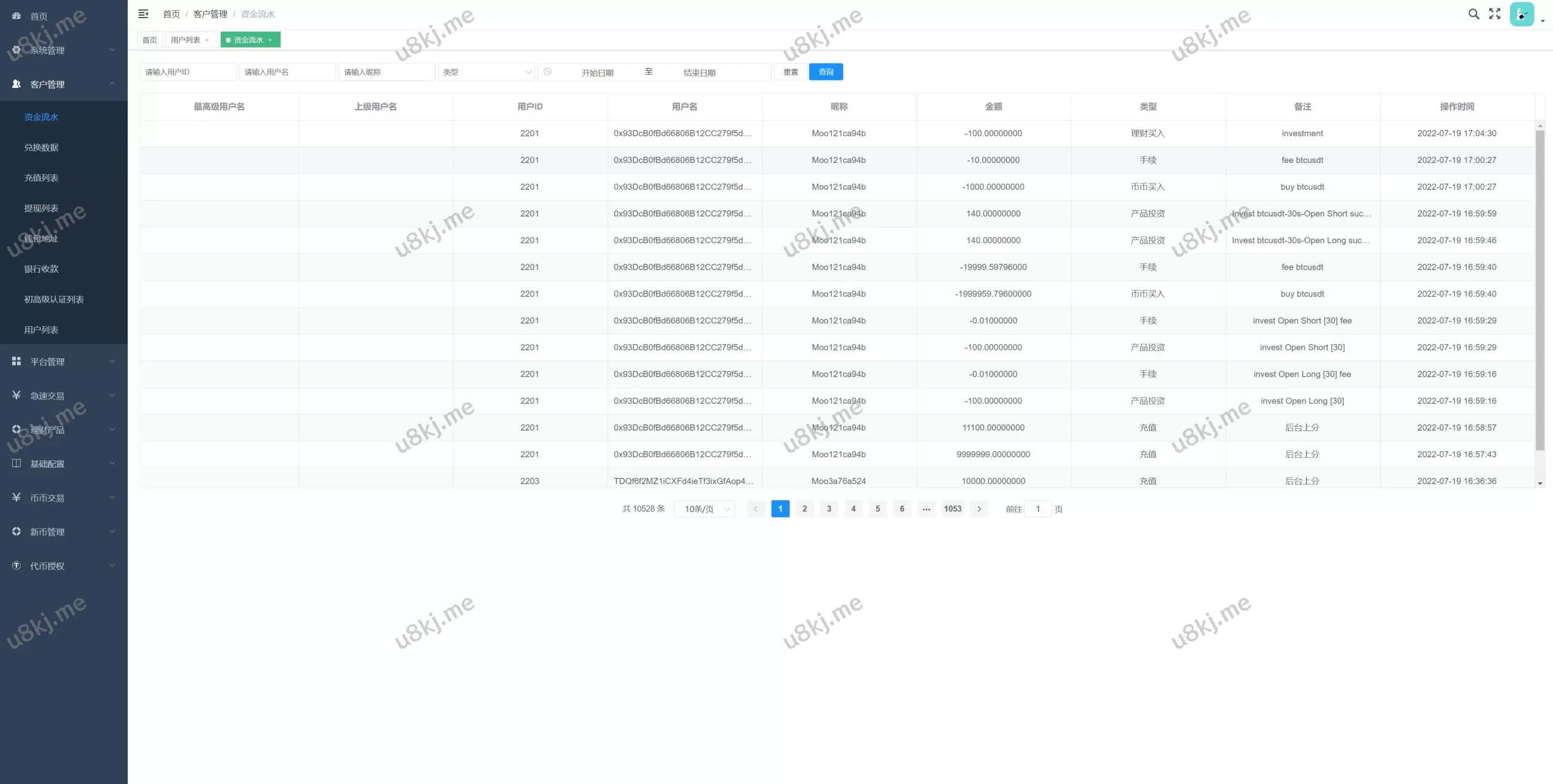The width and height of the screenshot is (1553, 784).
Task: Close the 资金流水 tab
Action: click(270, 40)
